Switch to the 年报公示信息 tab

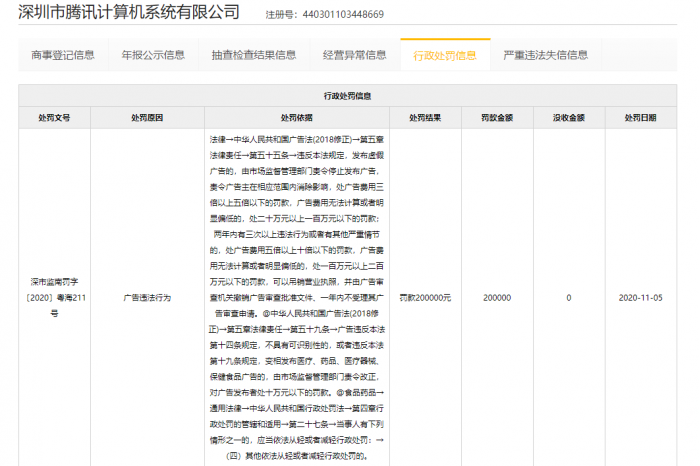click(153, 55)
